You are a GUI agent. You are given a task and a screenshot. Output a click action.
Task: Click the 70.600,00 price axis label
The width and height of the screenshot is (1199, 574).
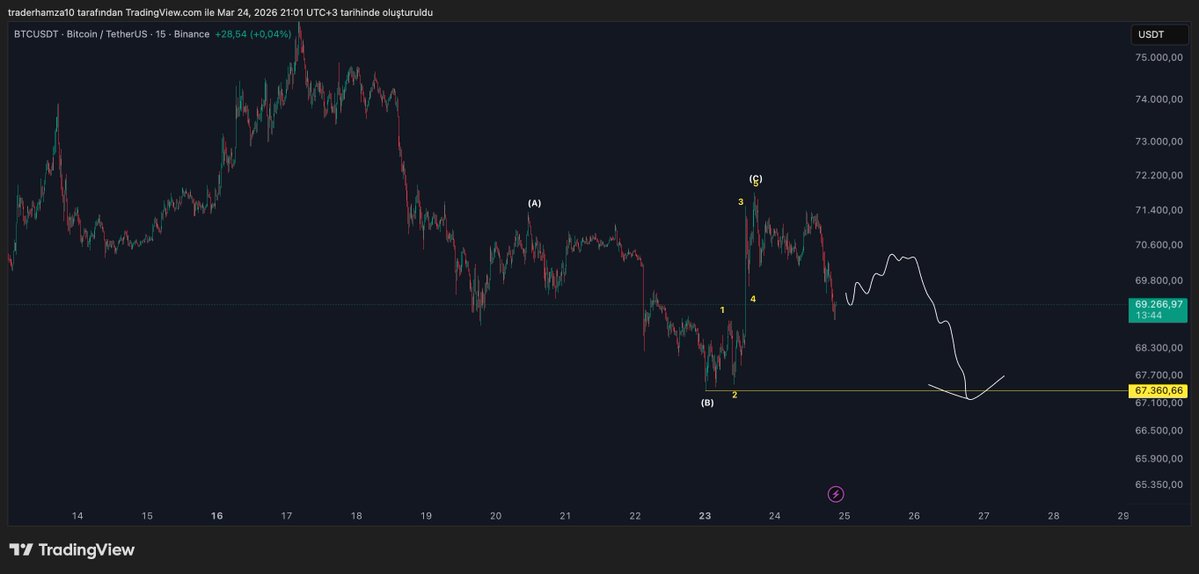point(1160,245)
